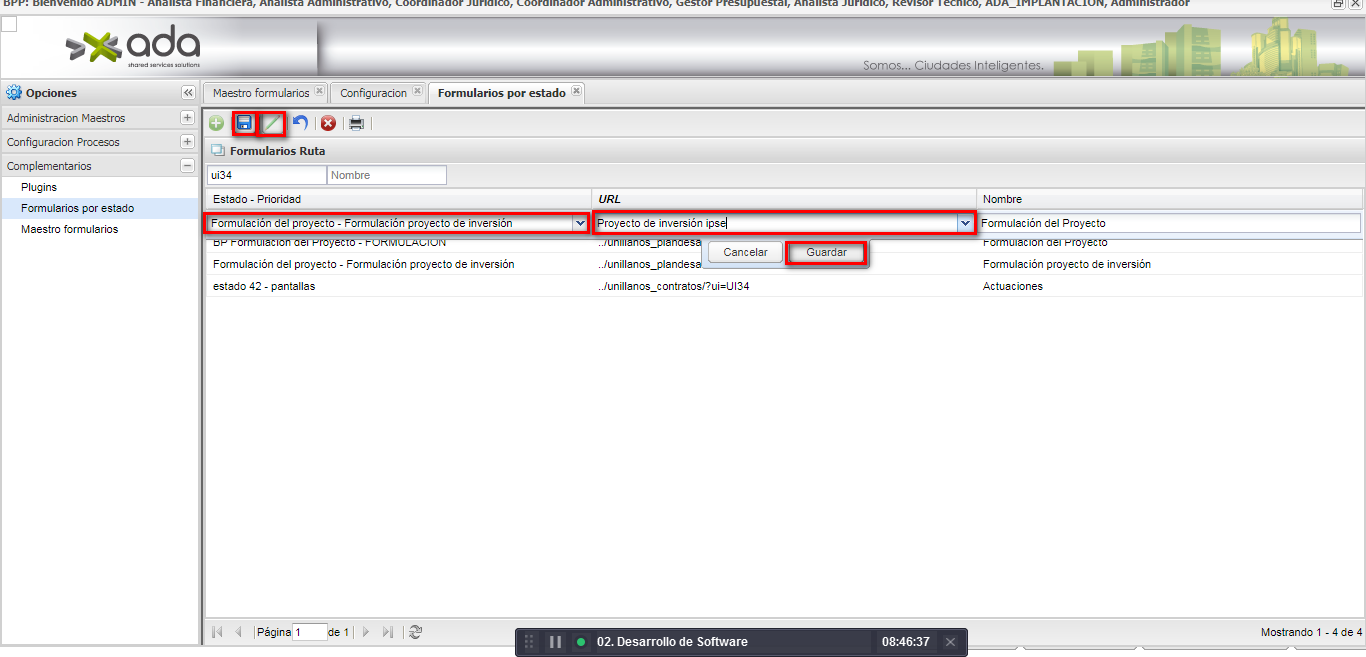Click the restore window icon at top right
The image size is (1366, 657).
click(x=1339, y=4)
